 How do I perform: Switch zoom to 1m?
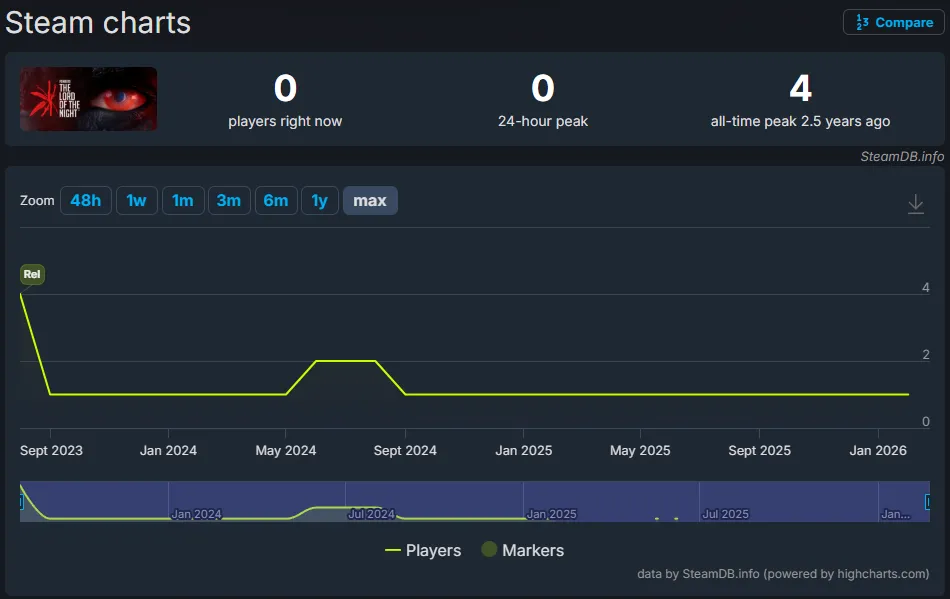tap(182, 201)
